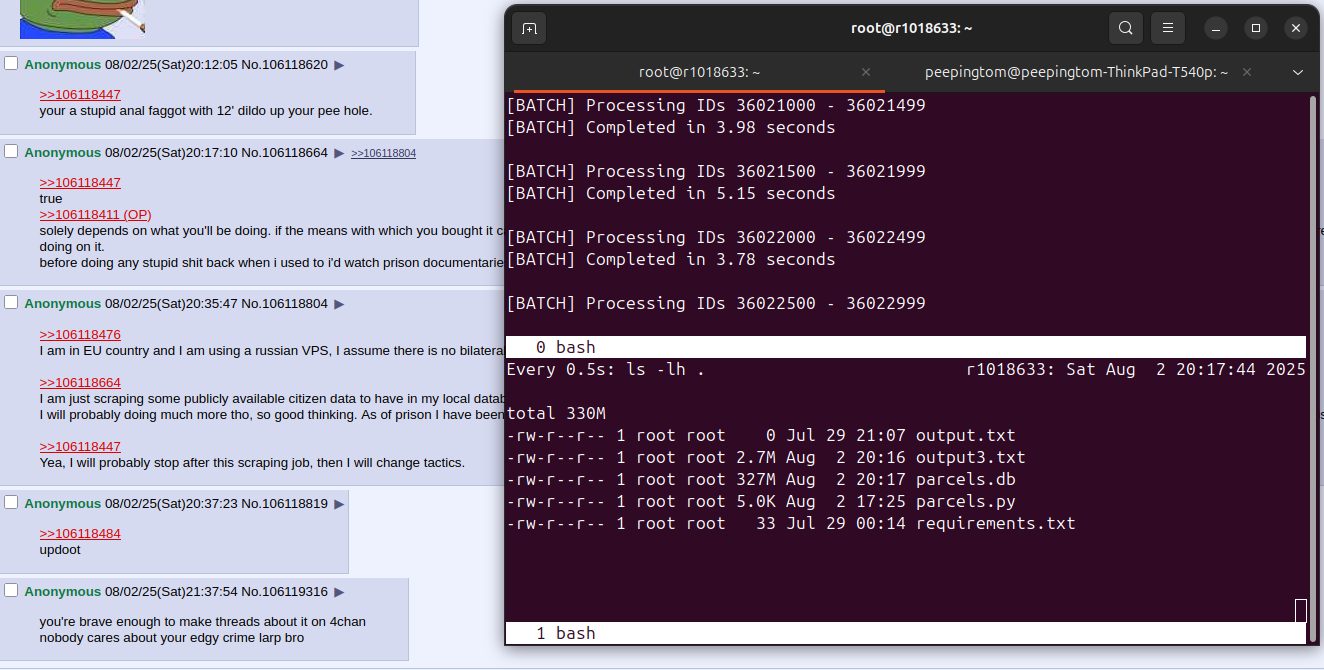
Task: Follow the >>106118476 quote link
Action: click(x=80, y=335)
